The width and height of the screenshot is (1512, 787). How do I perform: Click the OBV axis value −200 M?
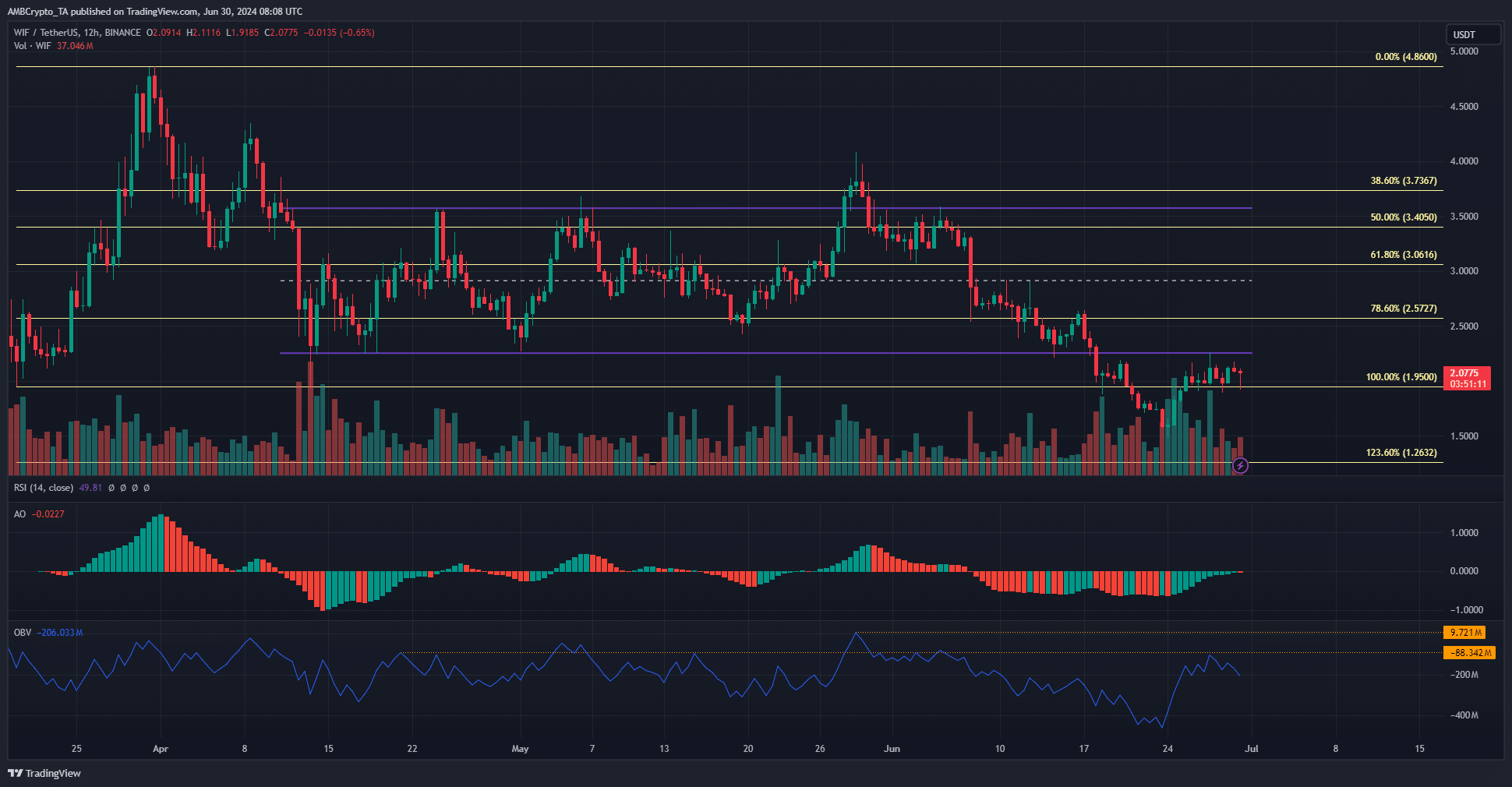coord(1464,675)
